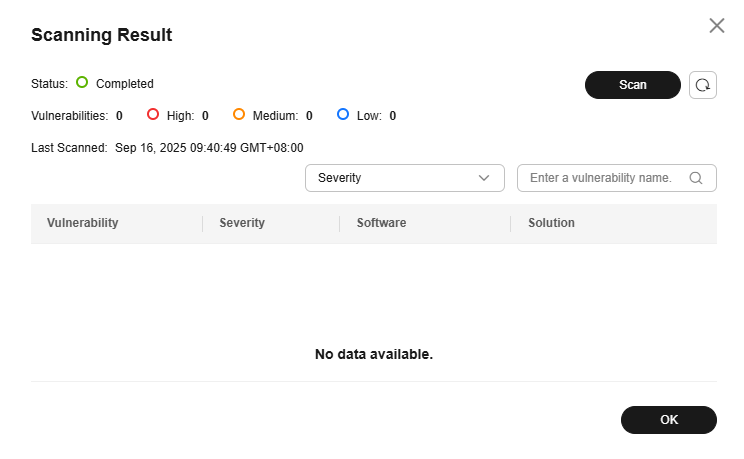Click the Solution column header

pos(551,223)
